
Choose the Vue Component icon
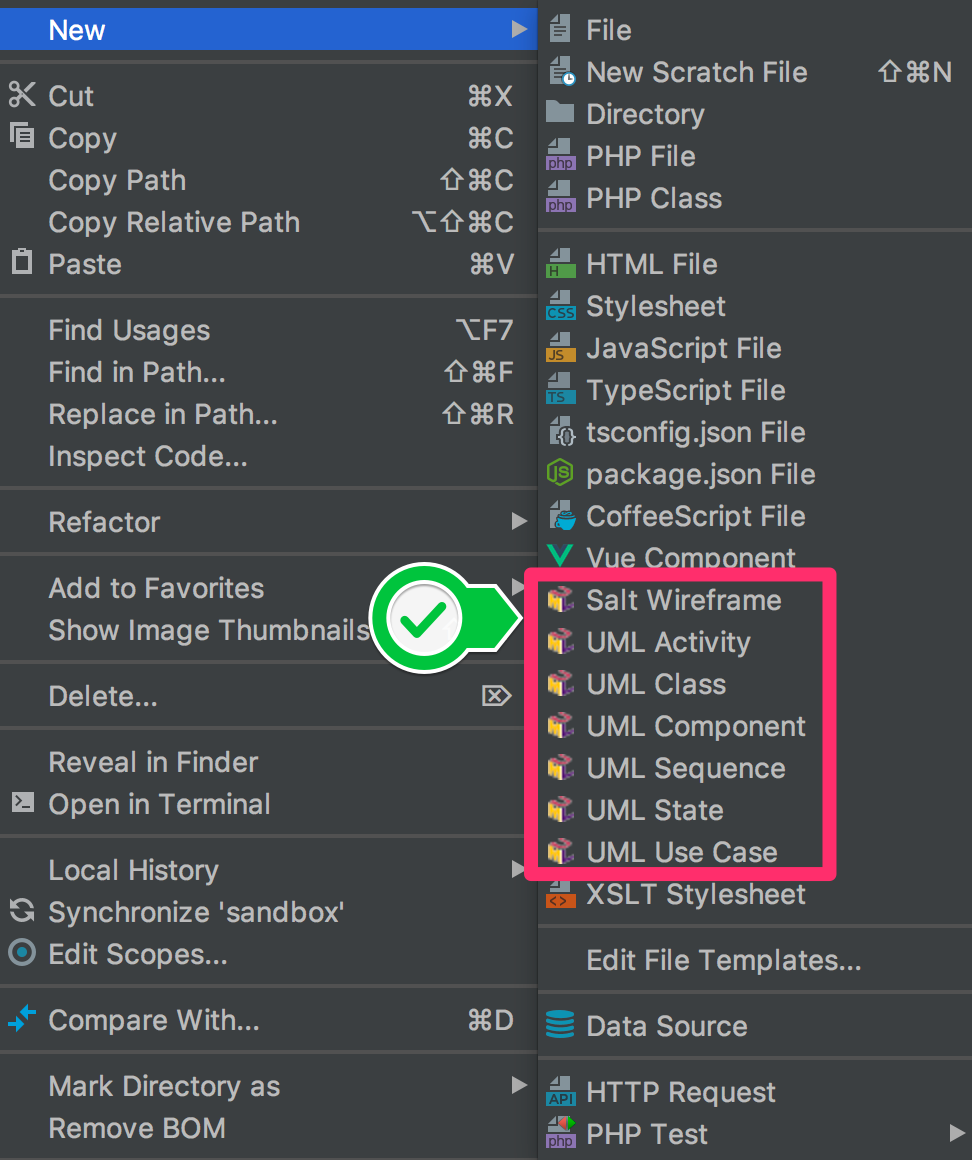coord(561,556)
